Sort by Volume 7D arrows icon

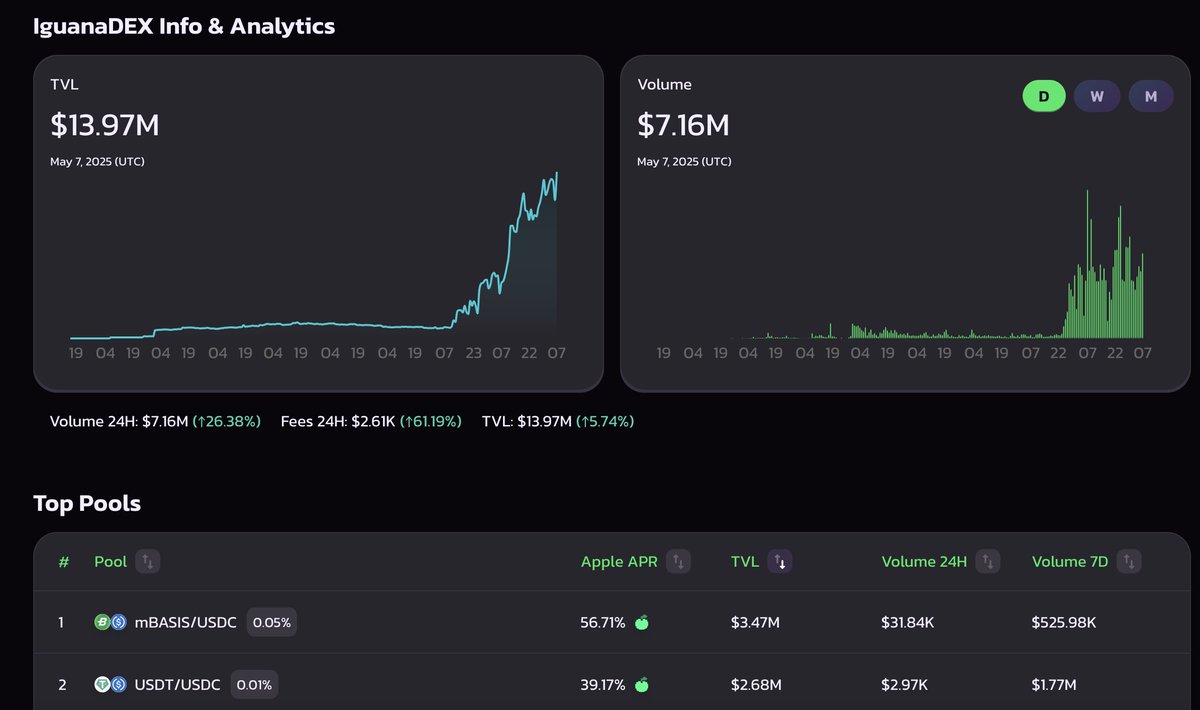(x=1129, y=562)
